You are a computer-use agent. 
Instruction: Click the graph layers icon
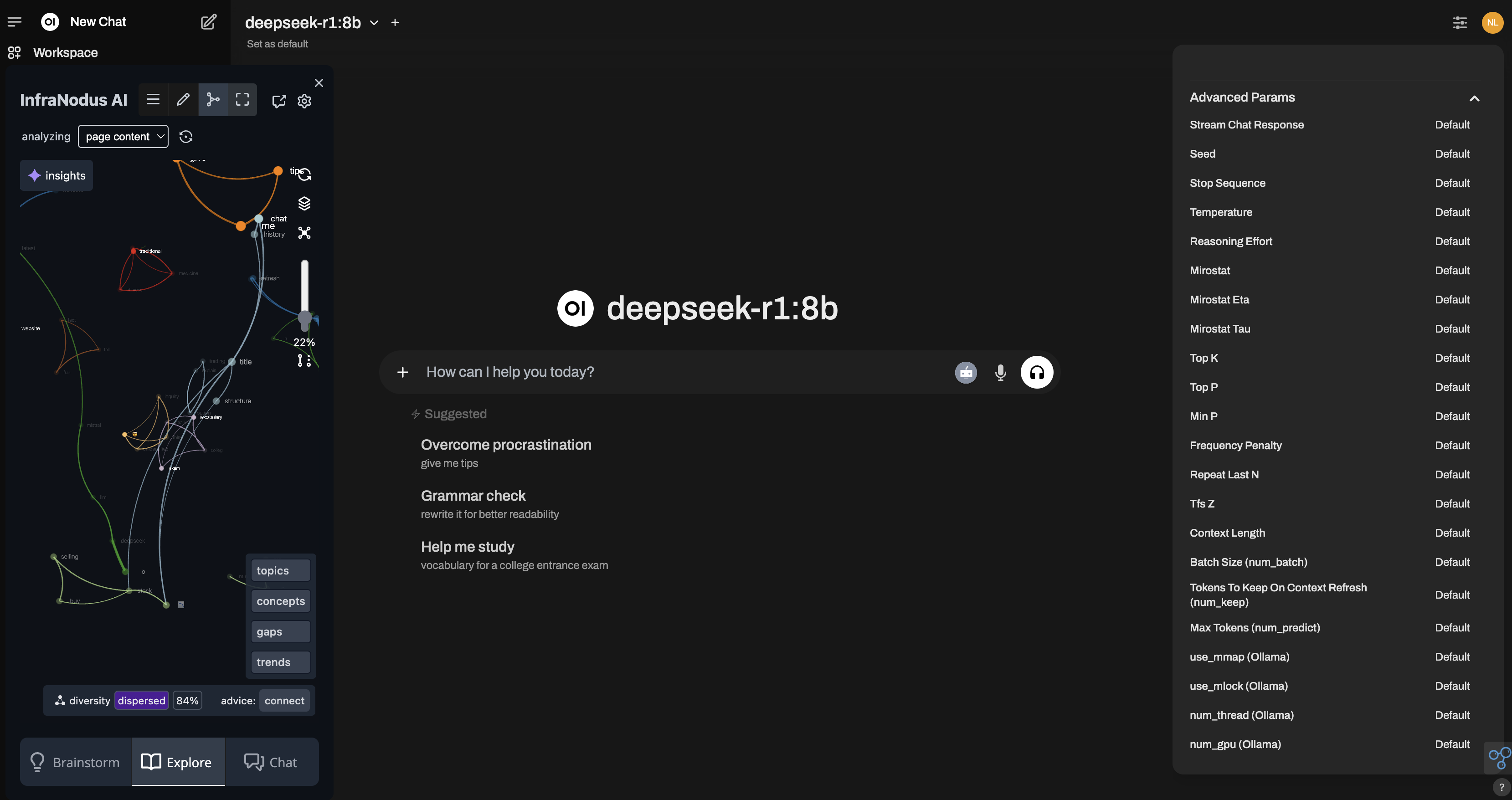click(304, 203)
